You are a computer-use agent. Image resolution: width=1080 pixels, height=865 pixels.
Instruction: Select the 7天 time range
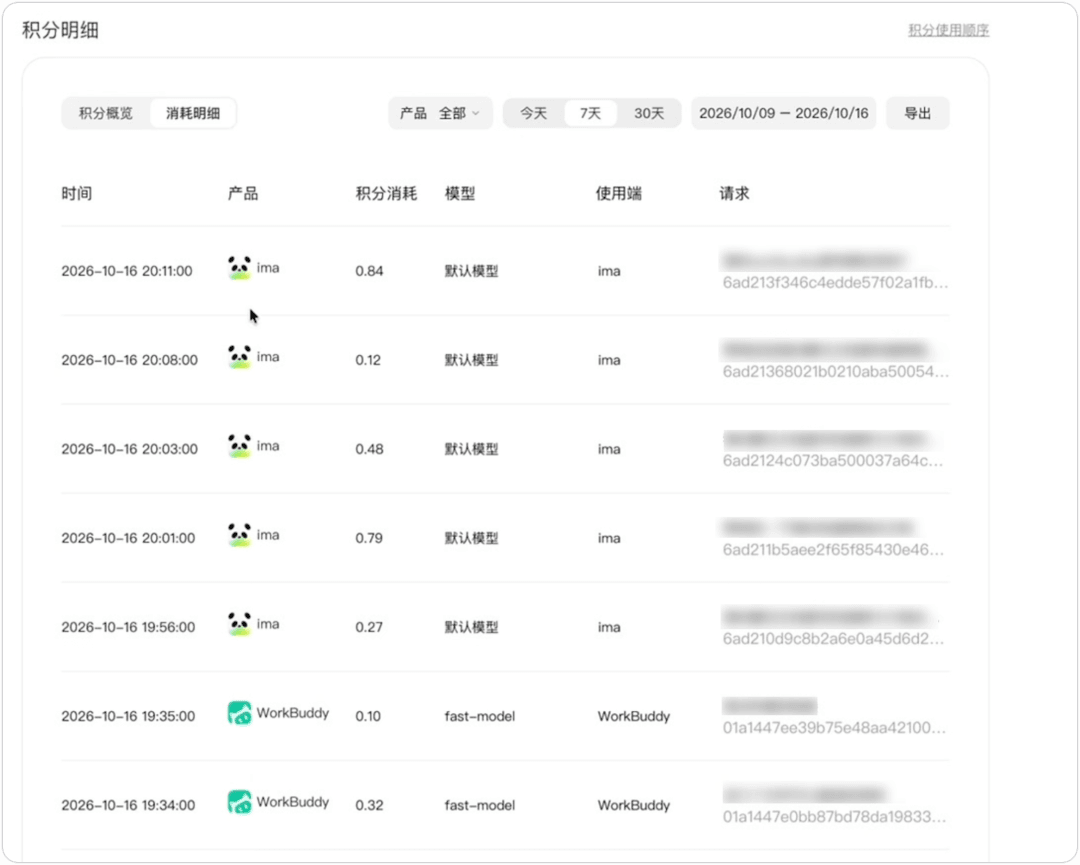pos(590,113)
